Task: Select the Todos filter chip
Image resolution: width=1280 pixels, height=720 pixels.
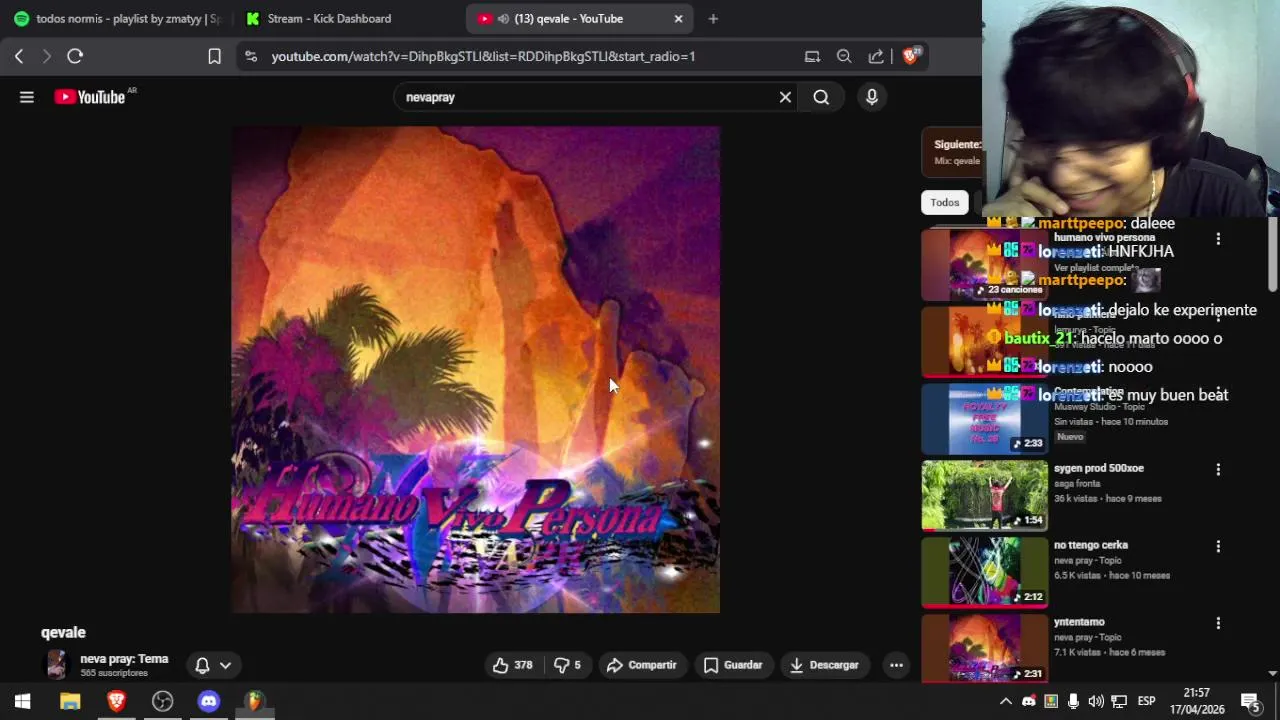Action: [x=945, y=202]
